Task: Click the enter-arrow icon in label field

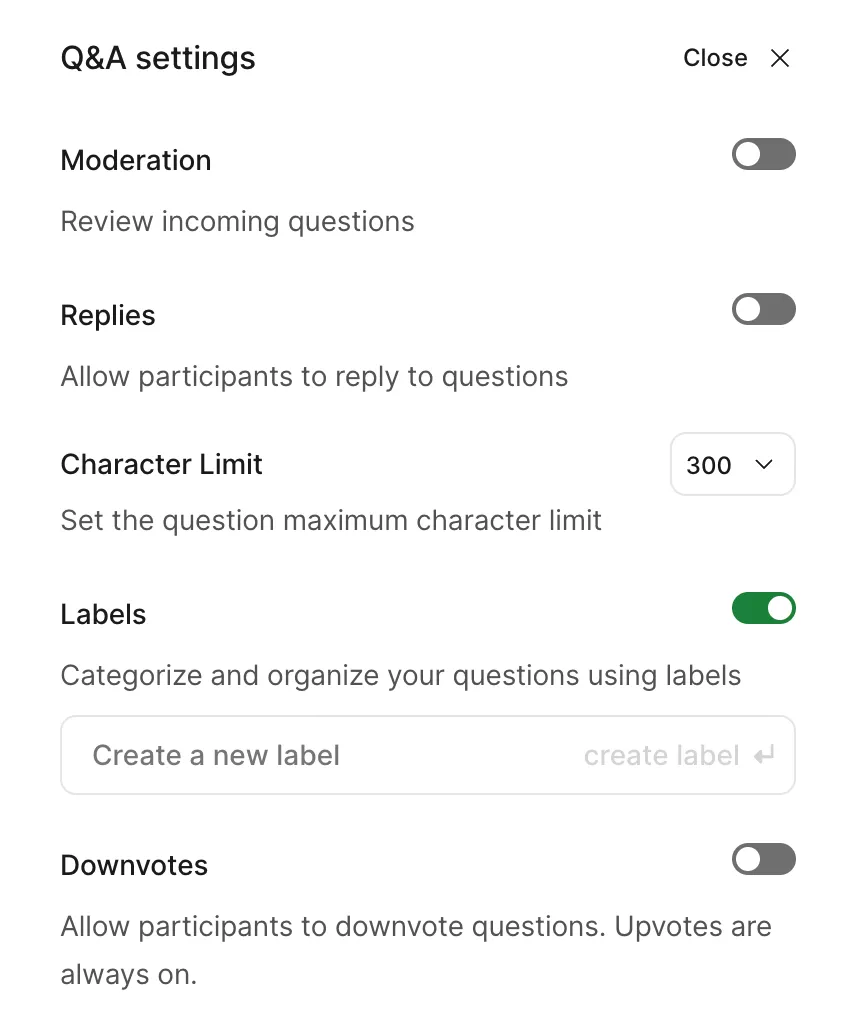Action: point(764,755)
